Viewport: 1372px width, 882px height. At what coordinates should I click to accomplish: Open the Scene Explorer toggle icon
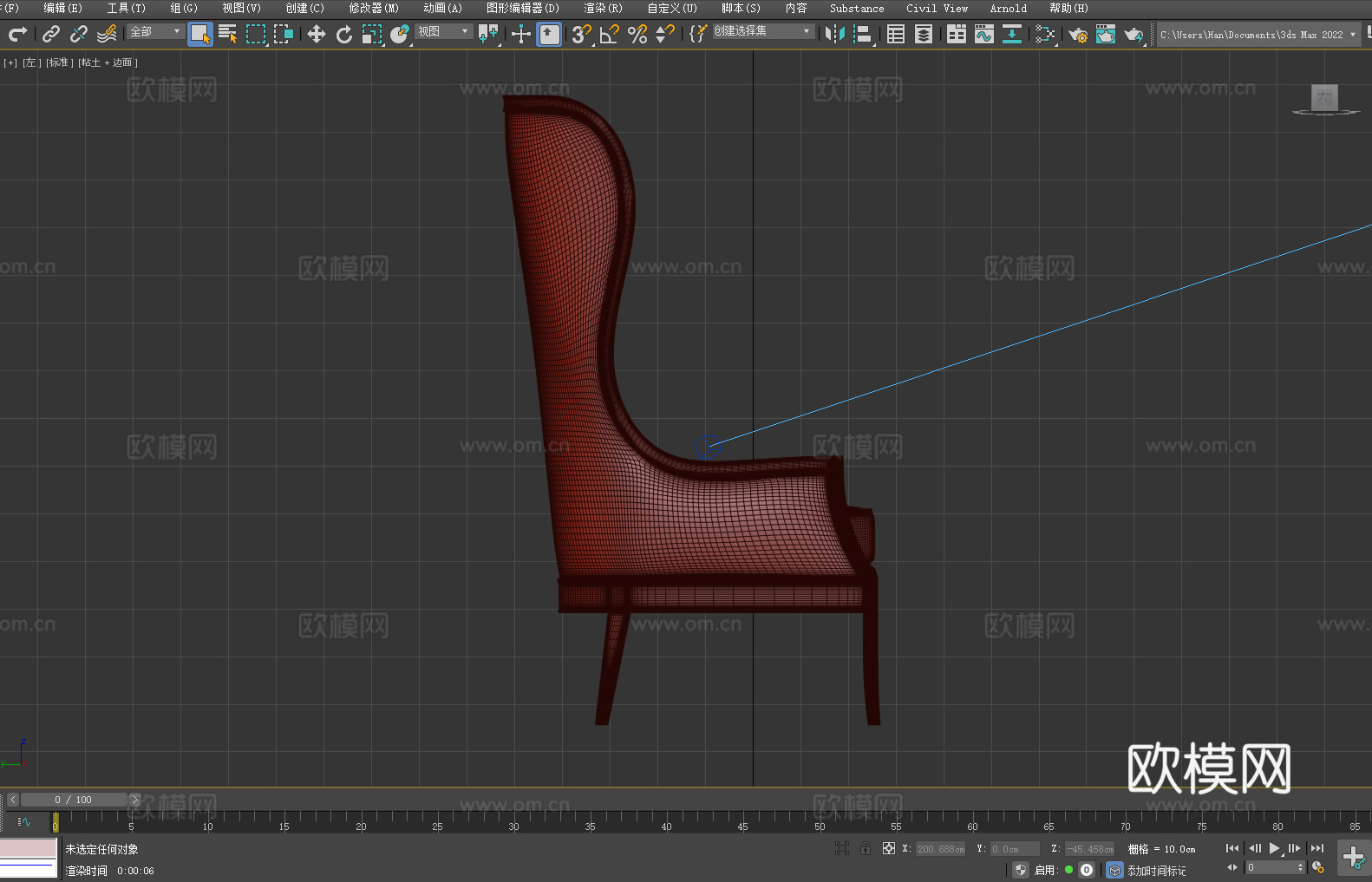tap(896, 34)
